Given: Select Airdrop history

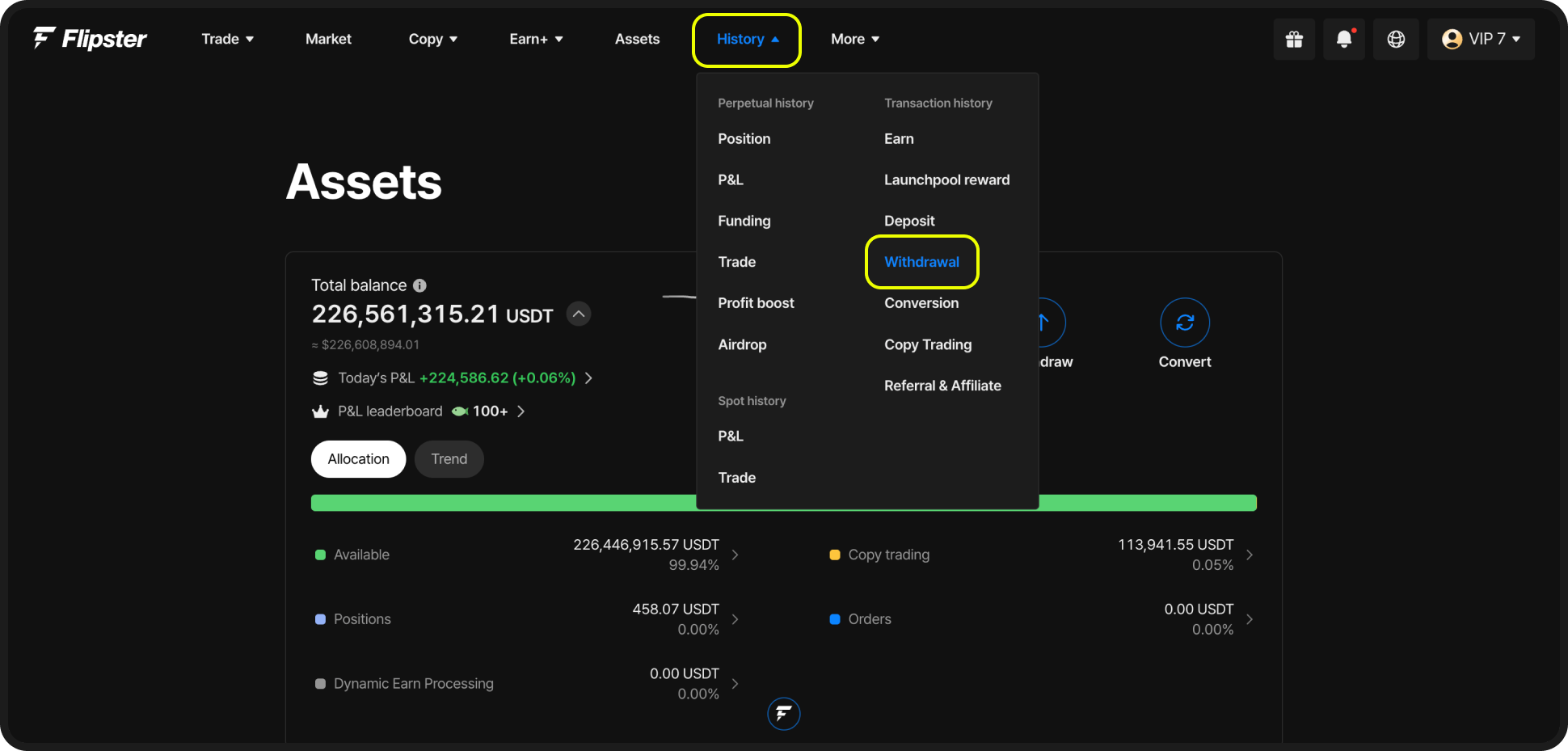Looking at the screenshot, I should click(742, 344).
